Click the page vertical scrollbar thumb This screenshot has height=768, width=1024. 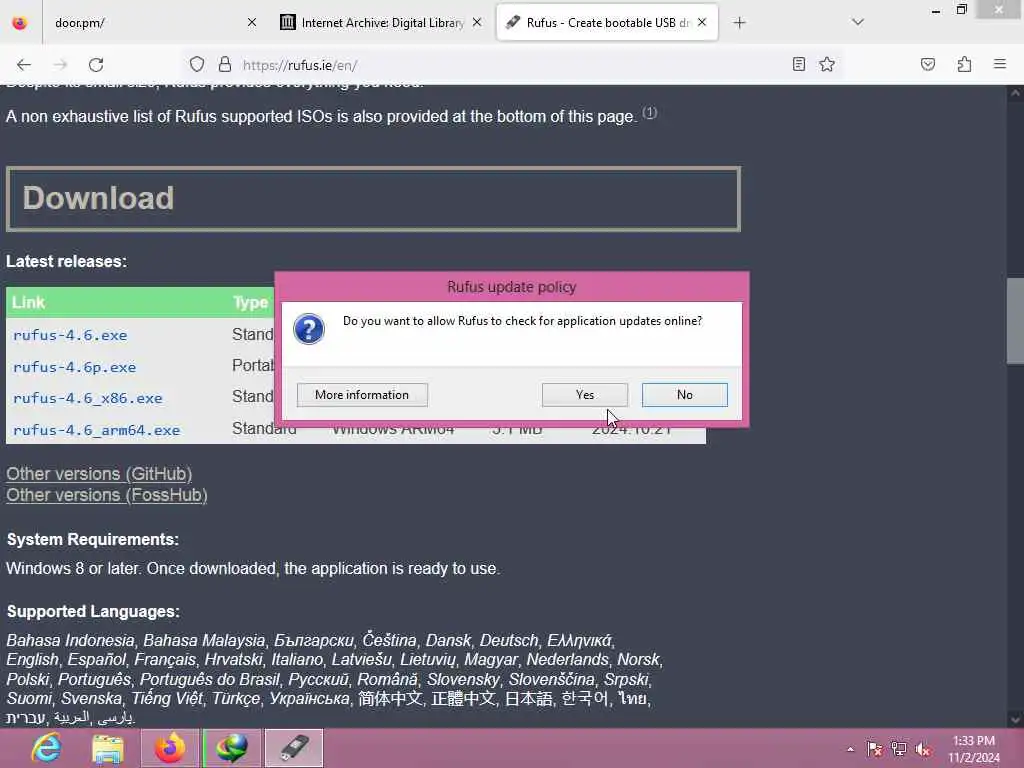(1014, 321)
